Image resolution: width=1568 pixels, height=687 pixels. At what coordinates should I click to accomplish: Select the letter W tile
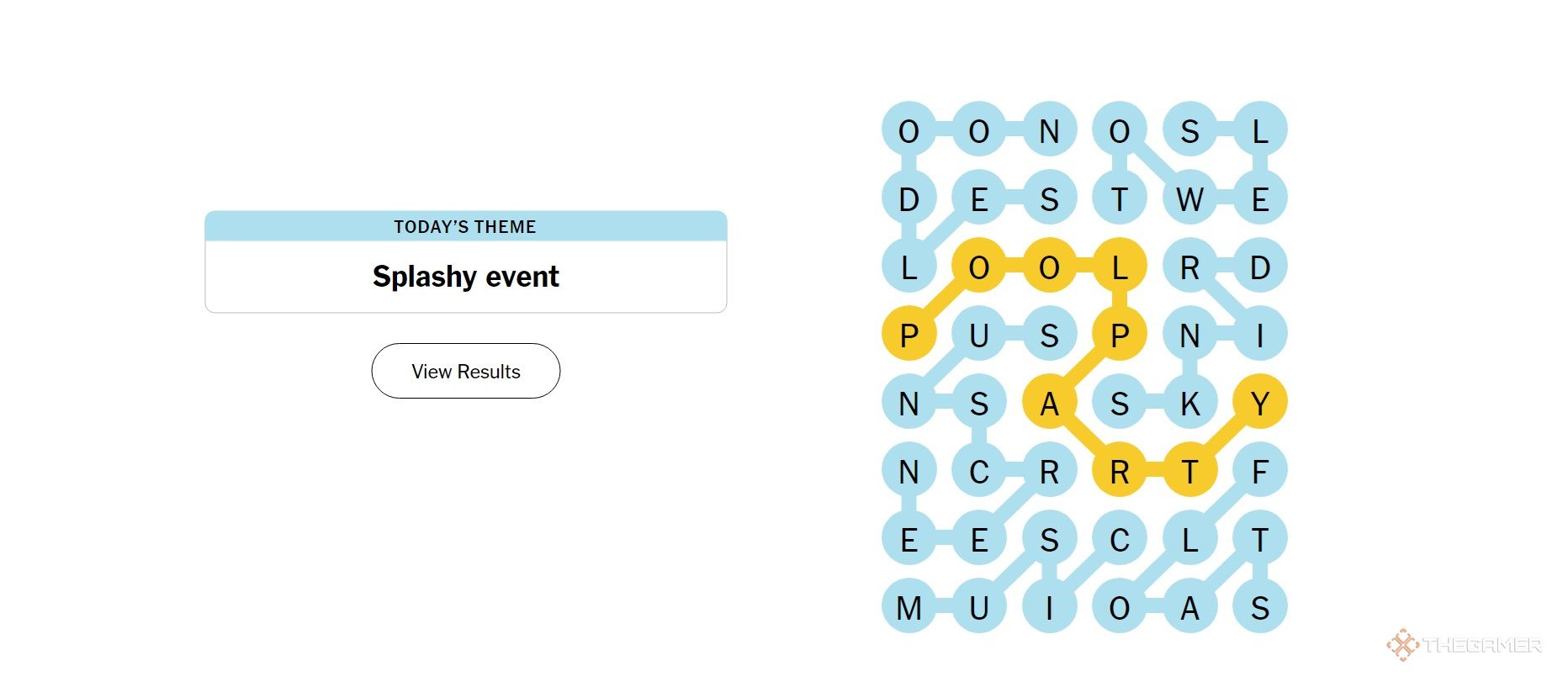coord(1189,199)
